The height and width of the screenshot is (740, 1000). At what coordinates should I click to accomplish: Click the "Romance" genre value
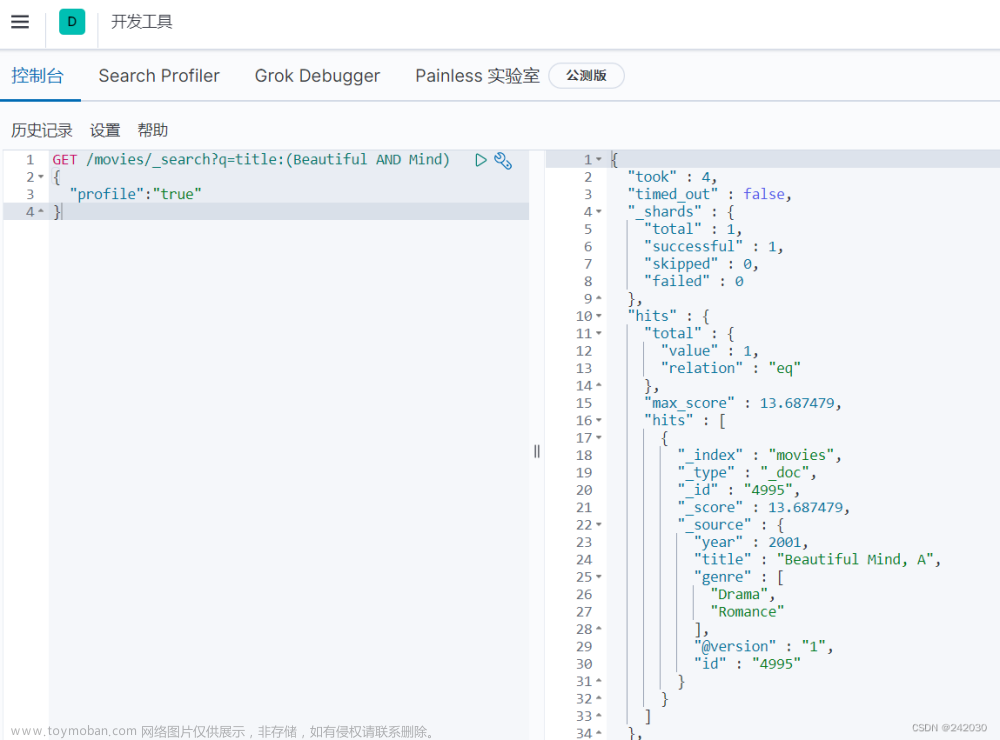747,612
